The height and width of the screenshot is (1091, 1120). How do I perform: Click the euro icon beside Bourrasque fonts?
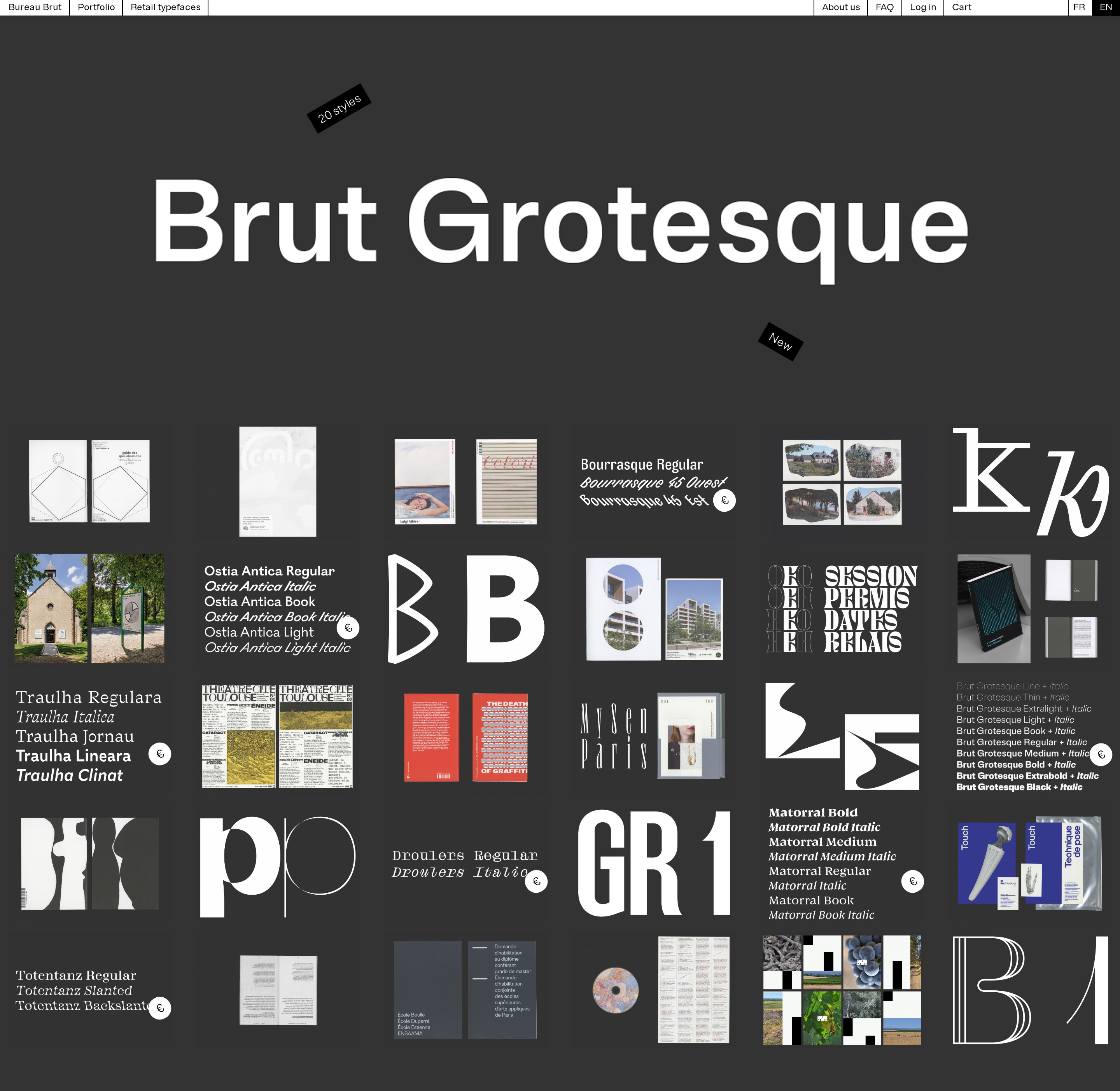(x=724, y=500)
